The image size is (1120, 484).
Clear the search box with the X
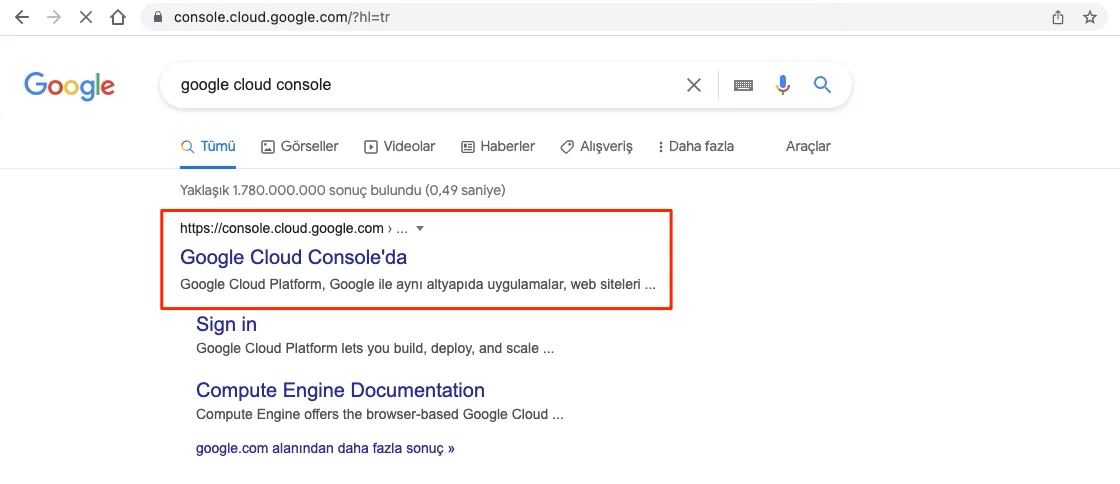694,86
